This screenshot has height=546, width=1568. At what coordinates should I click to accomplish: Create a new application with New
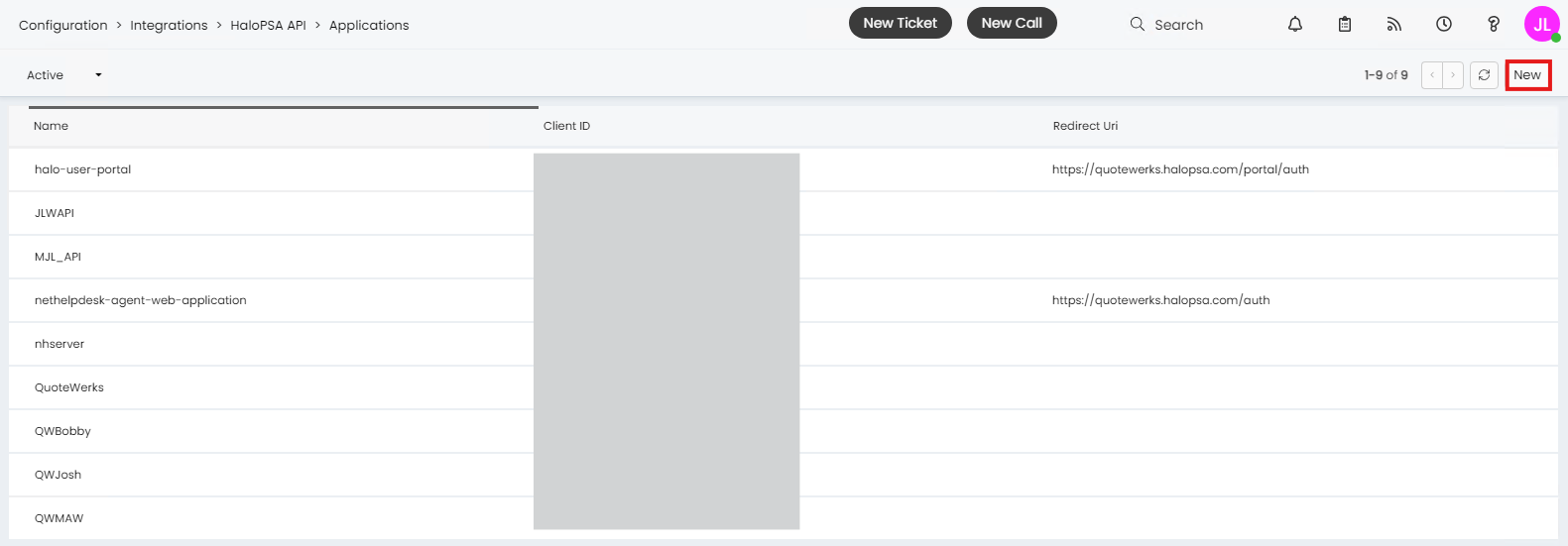click(x=1527, y=75)
